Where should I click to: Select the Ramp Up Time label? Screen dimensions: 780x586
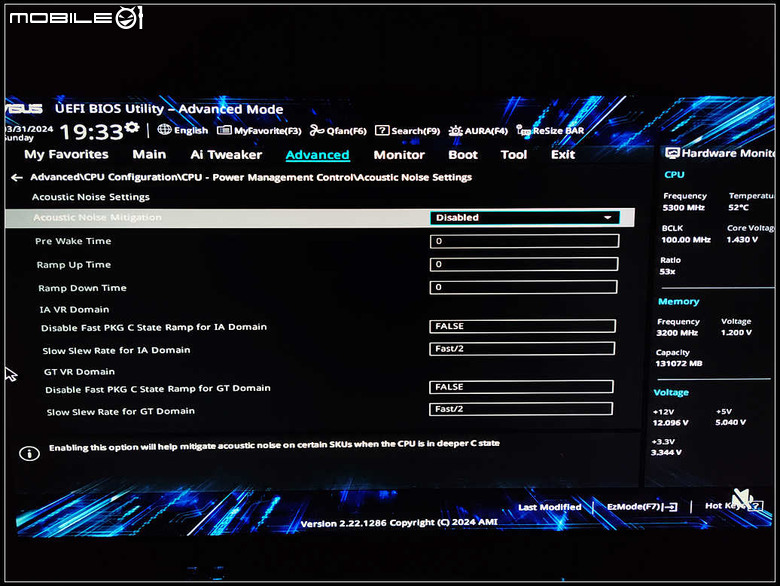[74, 265]
